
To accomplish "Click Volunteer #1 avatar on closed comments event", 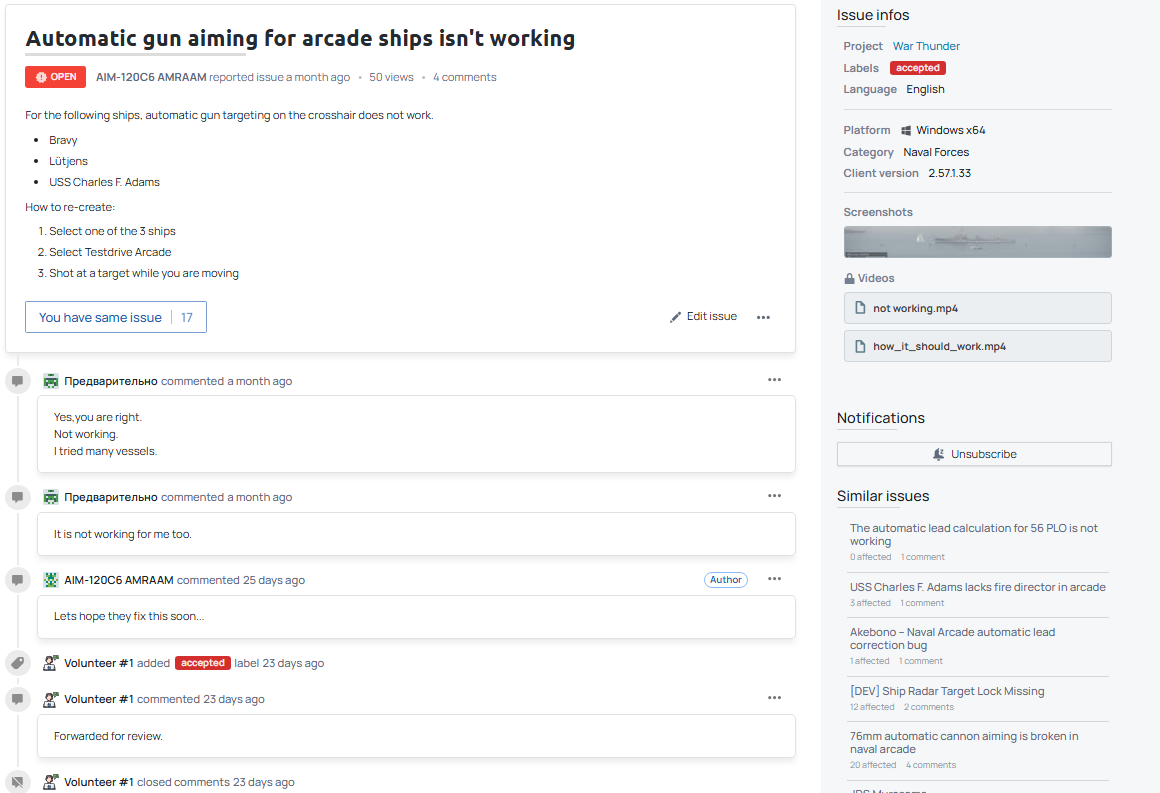I will [51, 782].
